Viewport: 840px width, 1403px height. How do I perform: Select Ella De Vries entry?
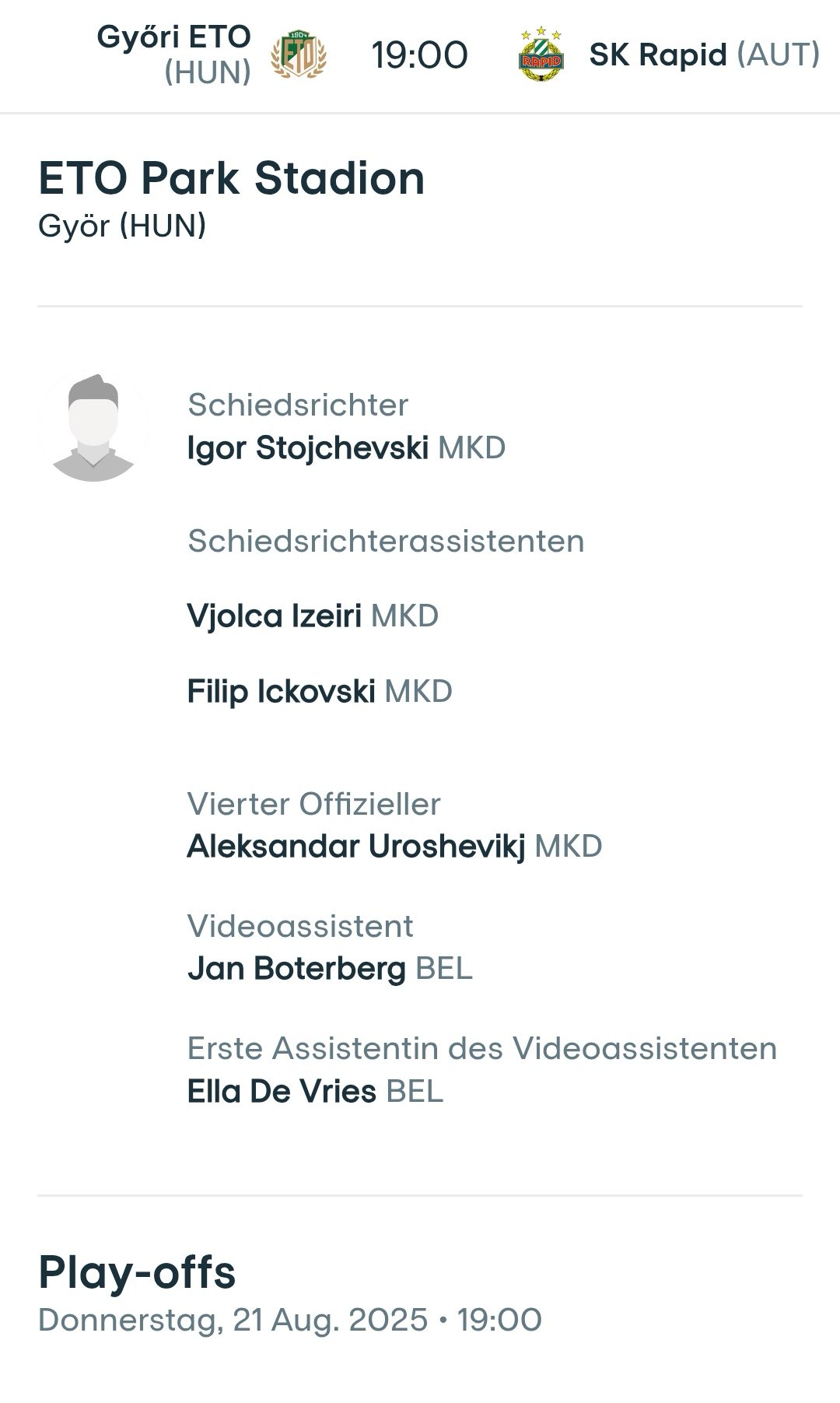315,1091
